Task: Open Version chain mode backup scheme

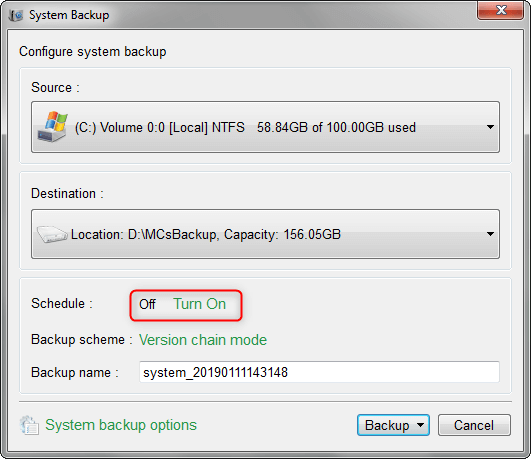Action: tap(203, 340)
